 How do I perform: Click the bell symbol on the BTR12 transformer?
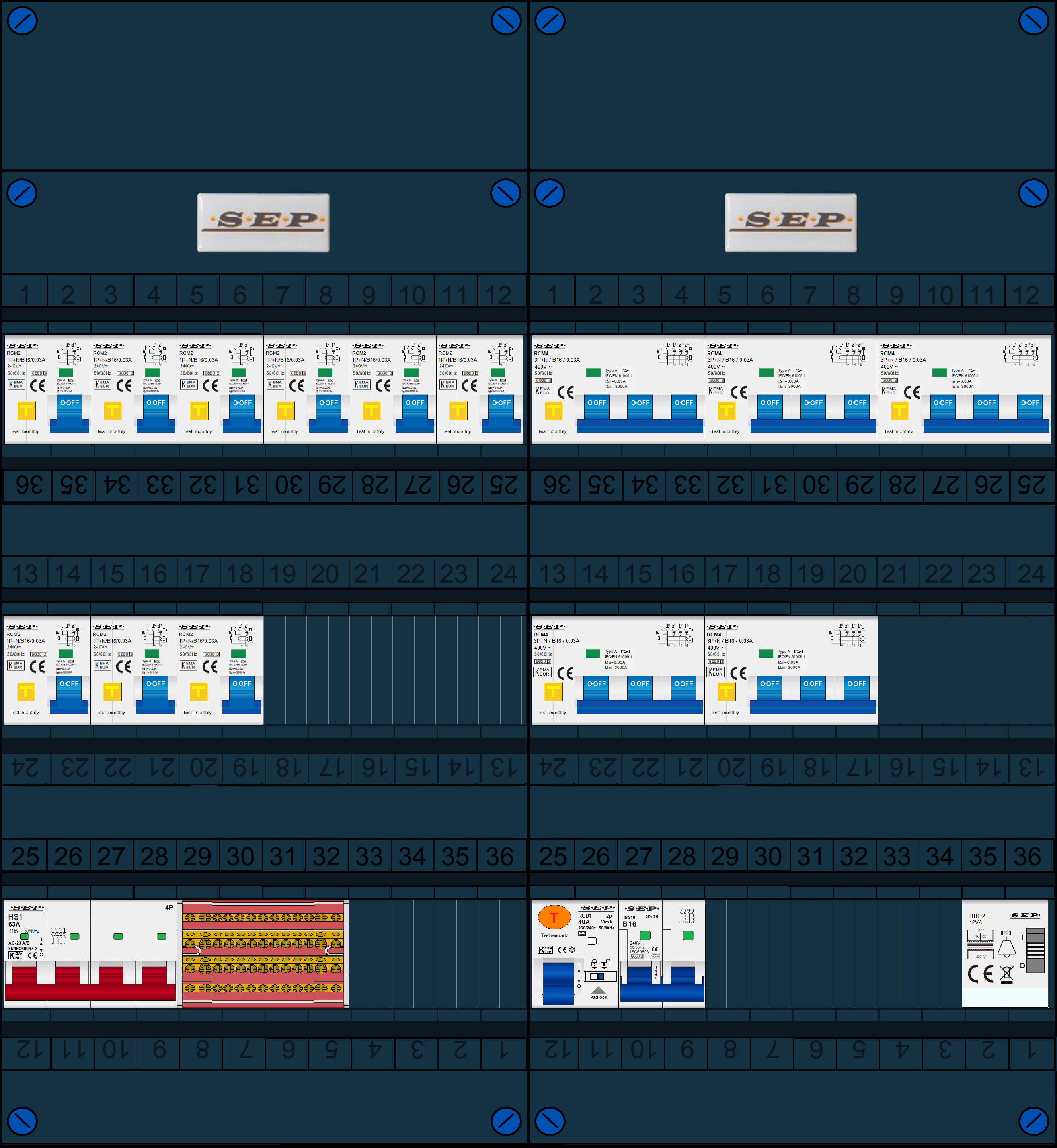1007,947
